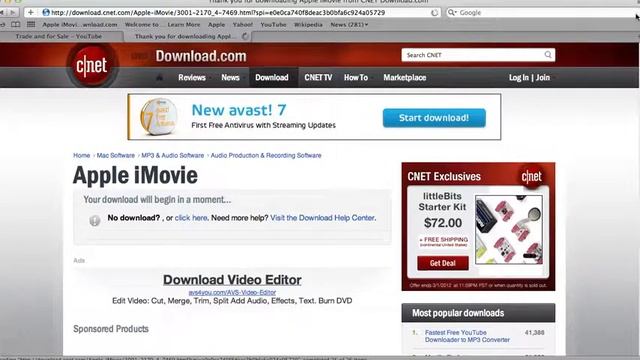Viewport: 640px width, 360px height.
Task: Reload the page with address bar icon
Action: 434,13
